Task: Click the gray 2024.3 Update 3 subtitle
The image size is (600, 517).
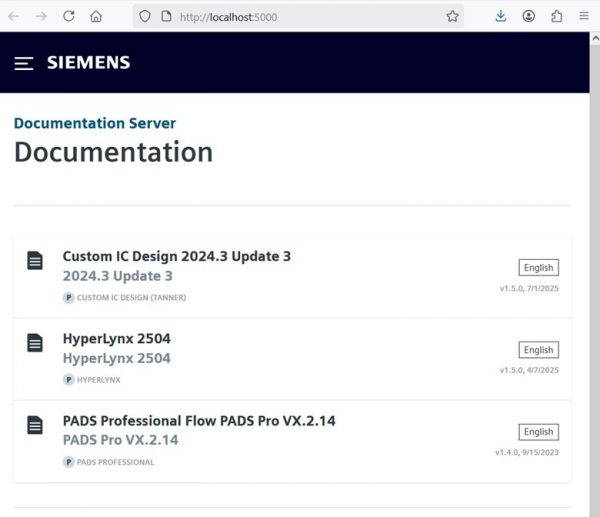Action: pyautogui.click(x=117, y=276)
